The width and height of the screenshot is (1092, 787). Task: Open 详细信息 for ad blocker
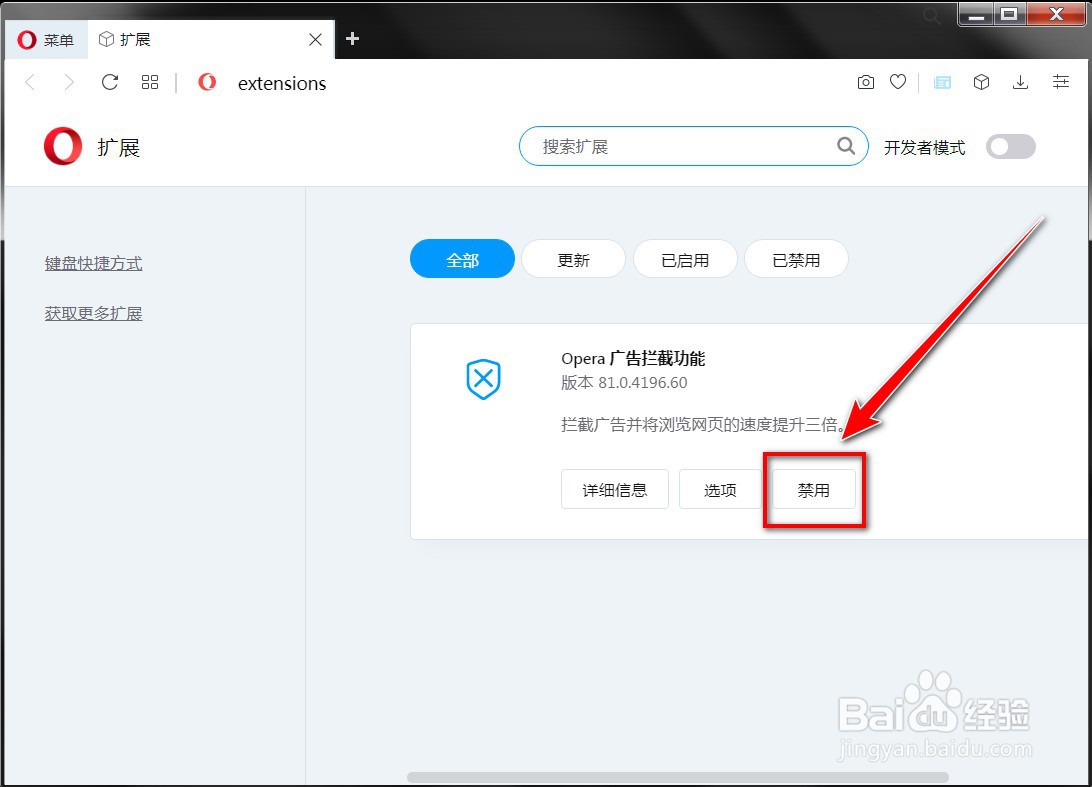tap(615, 490)
